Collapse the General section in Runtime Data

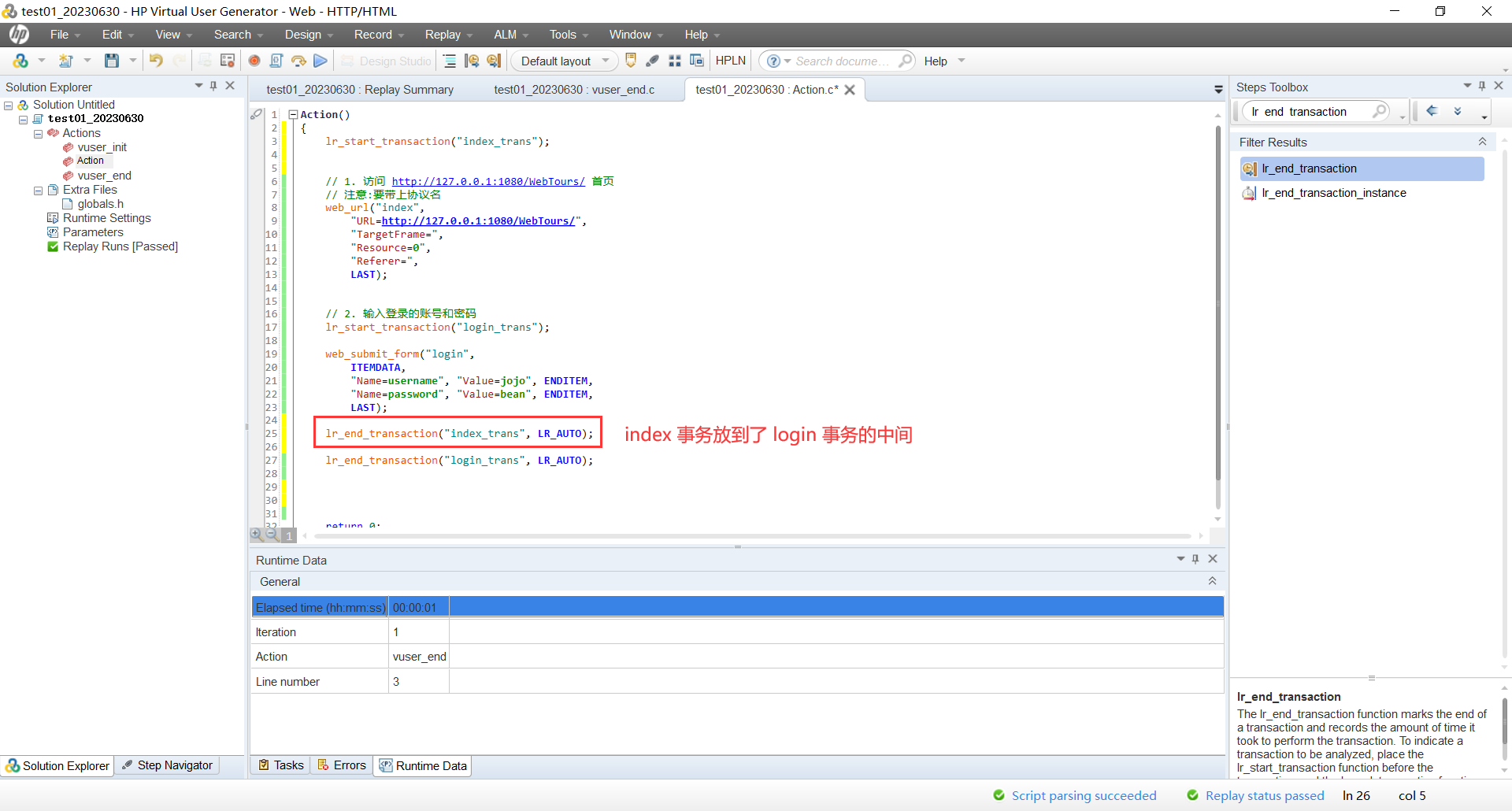coord(1212,581)
